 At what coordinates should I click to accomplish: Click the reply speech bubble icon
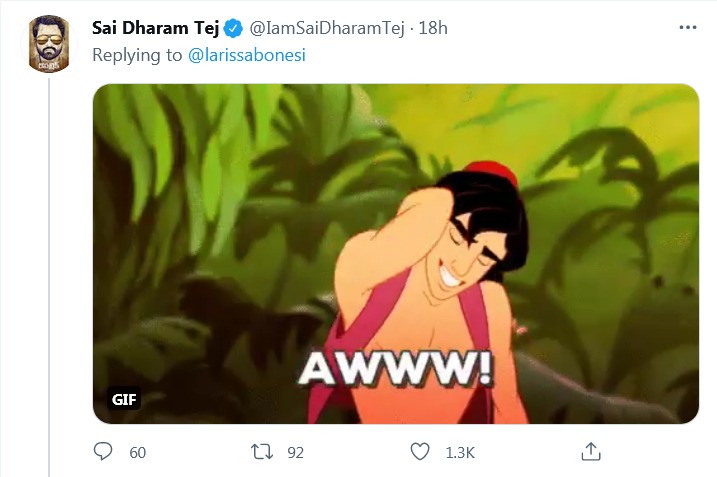click(x=103, y=452)
